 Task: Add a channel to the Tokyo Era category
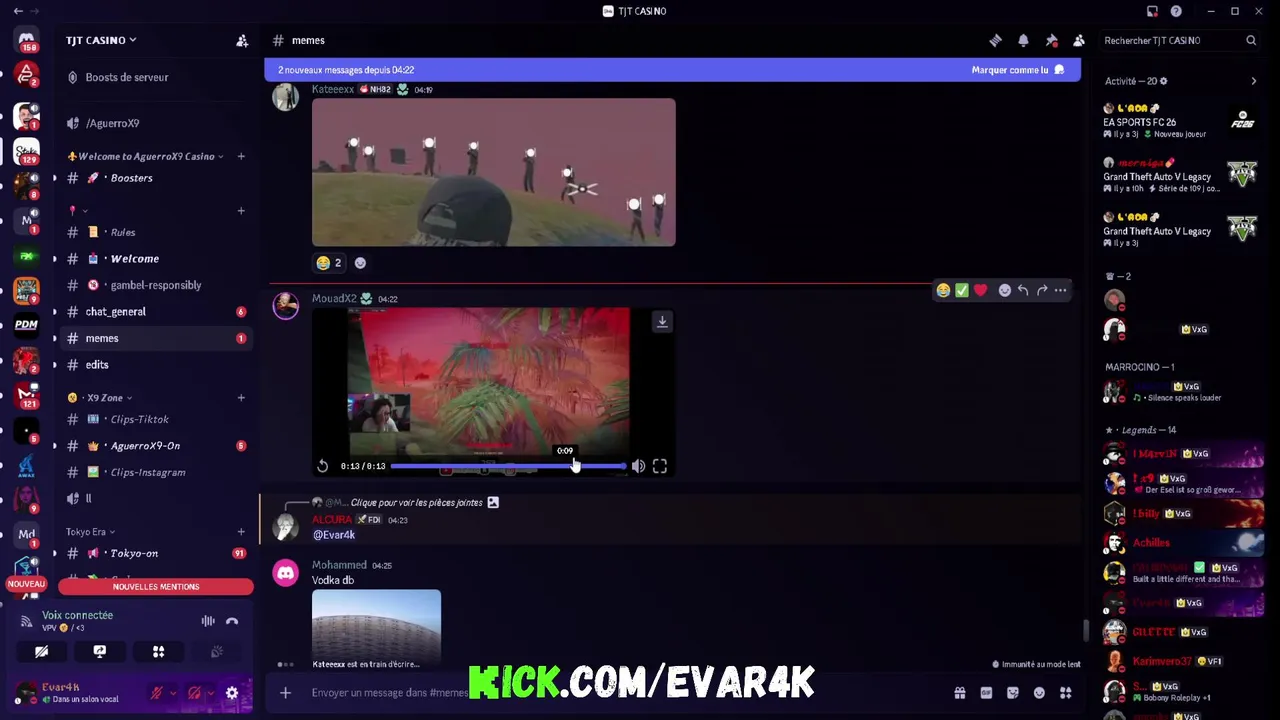241,532
